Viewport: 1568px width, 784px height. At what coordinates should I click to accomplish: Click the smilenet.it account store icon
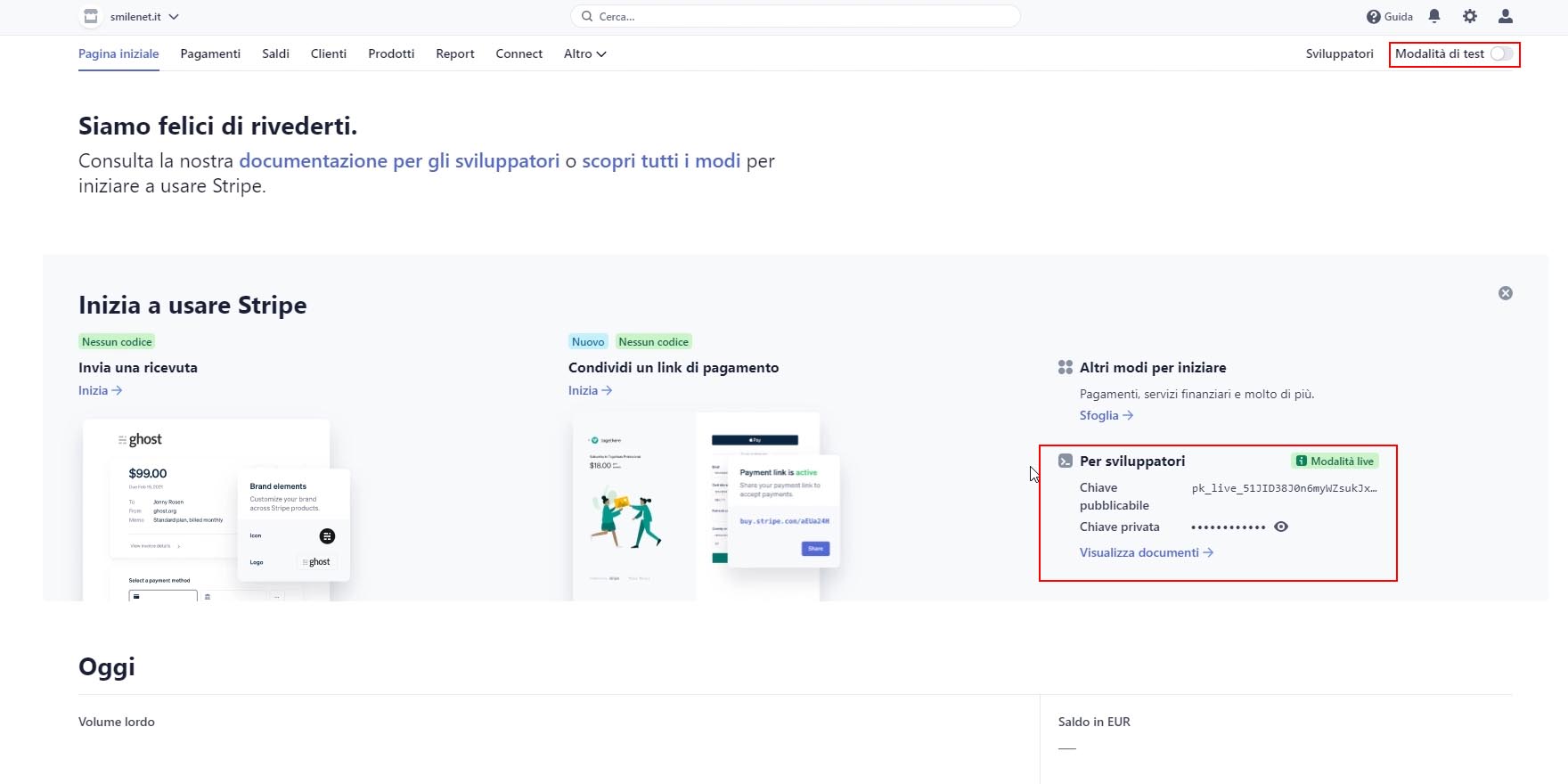91,17
